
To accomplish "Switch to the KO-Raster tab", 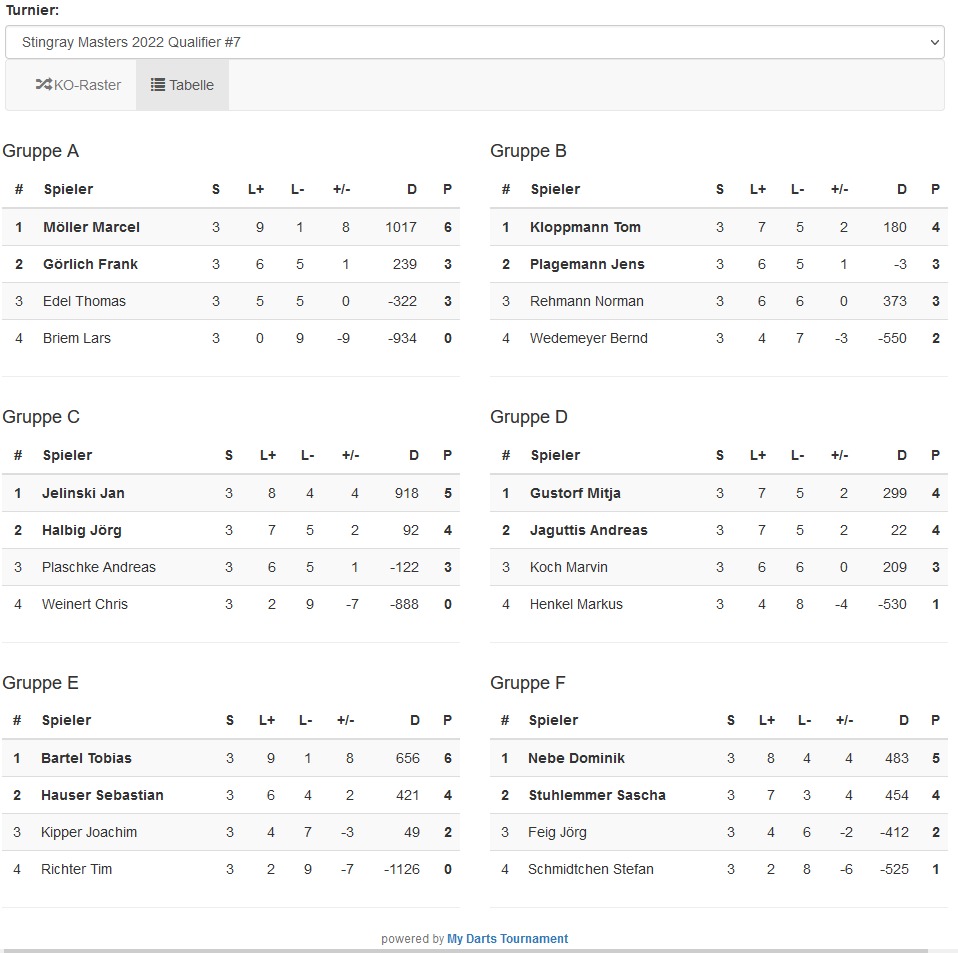I will point(79,85).
